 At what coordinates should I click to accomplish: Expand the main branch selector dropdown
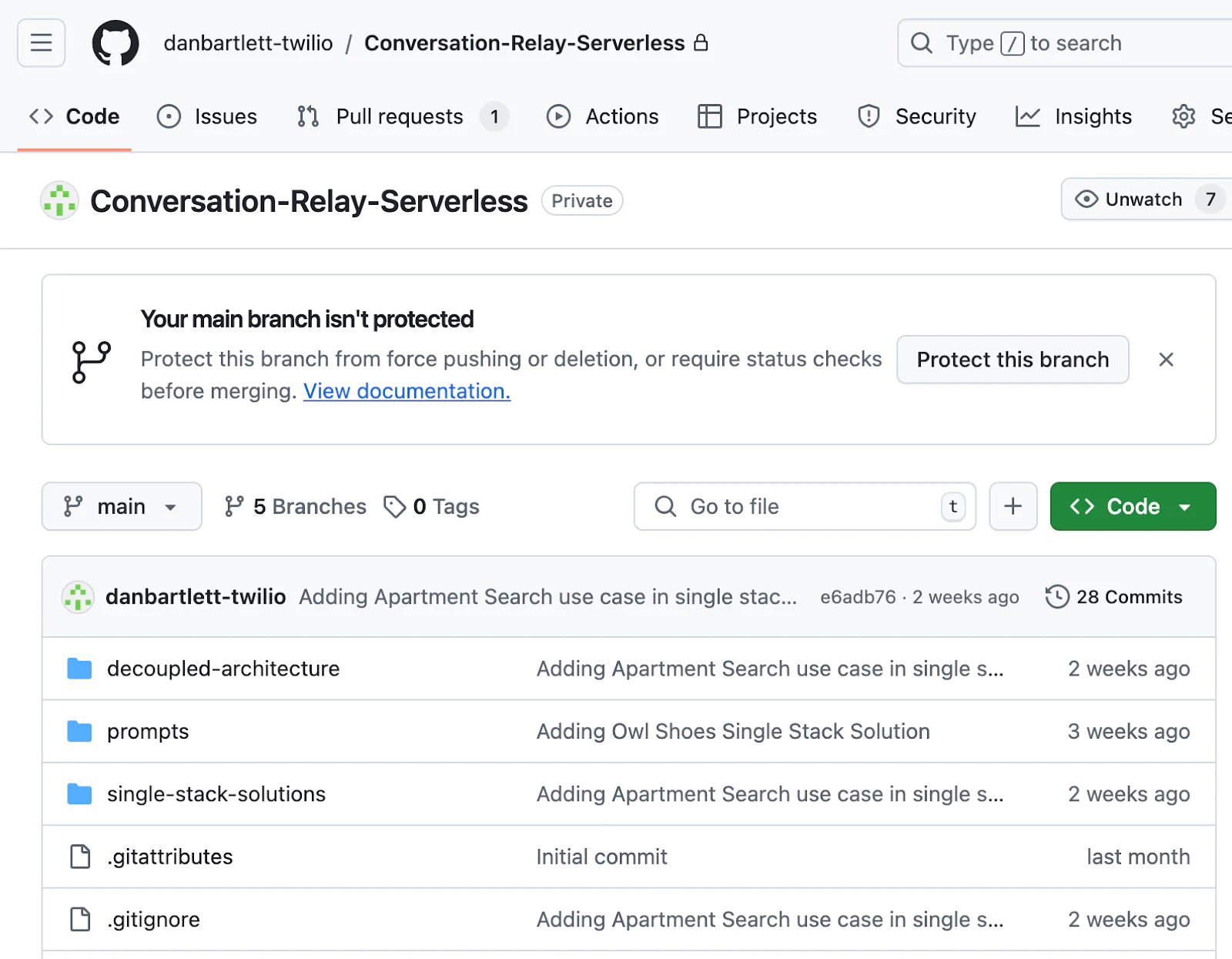pos(122,506)
